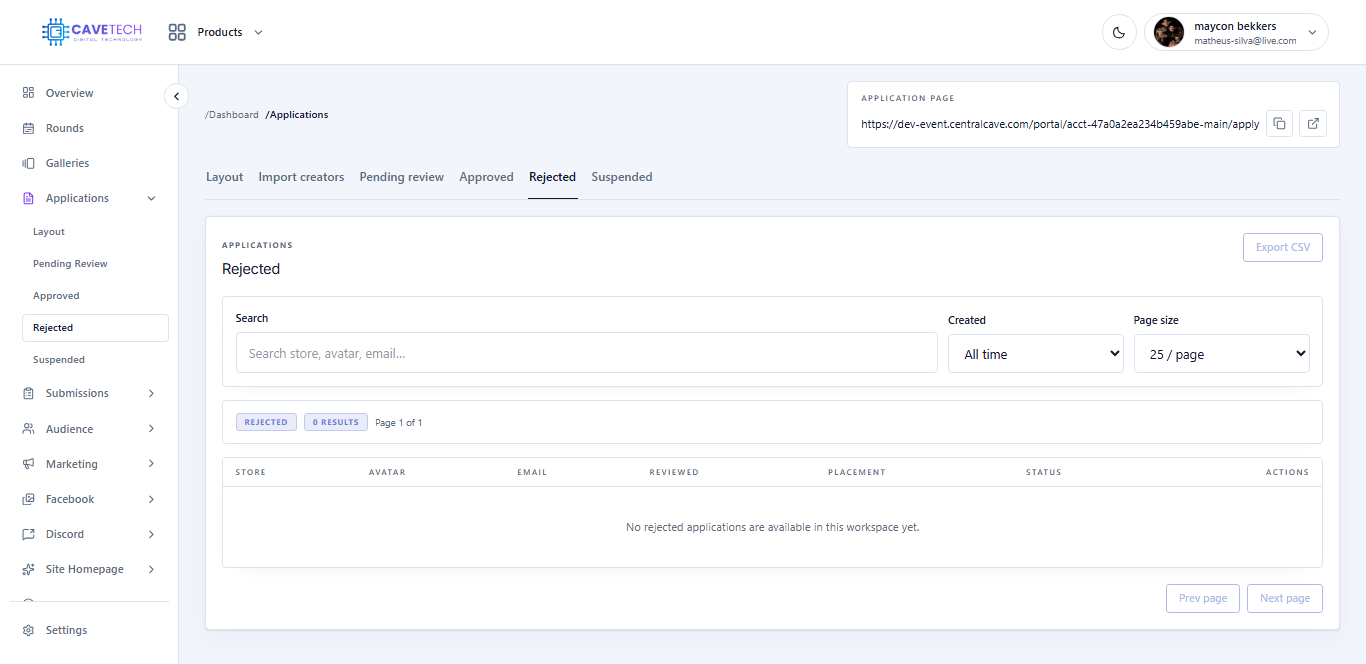Viewport: 1366px width, 664px height.
Task: Click the Page 1 of 1 text
Action: pyautogui.click(x=399, y=423)
